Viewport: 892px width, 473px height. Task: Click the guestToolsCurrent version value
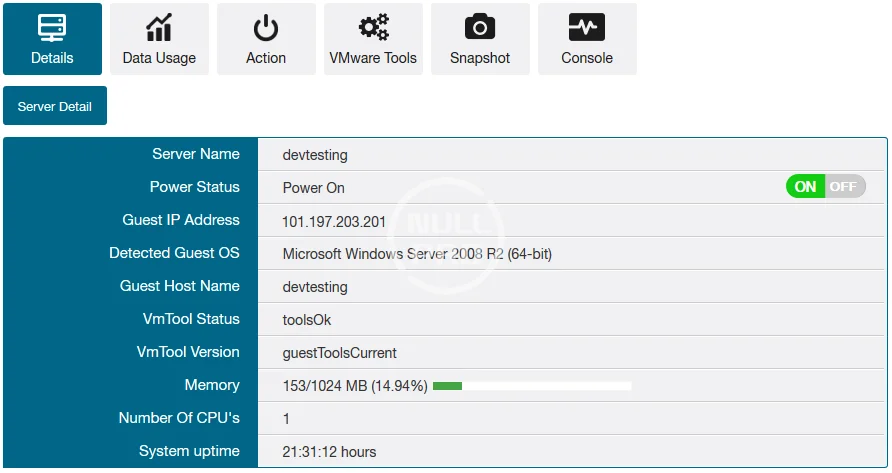340,353
